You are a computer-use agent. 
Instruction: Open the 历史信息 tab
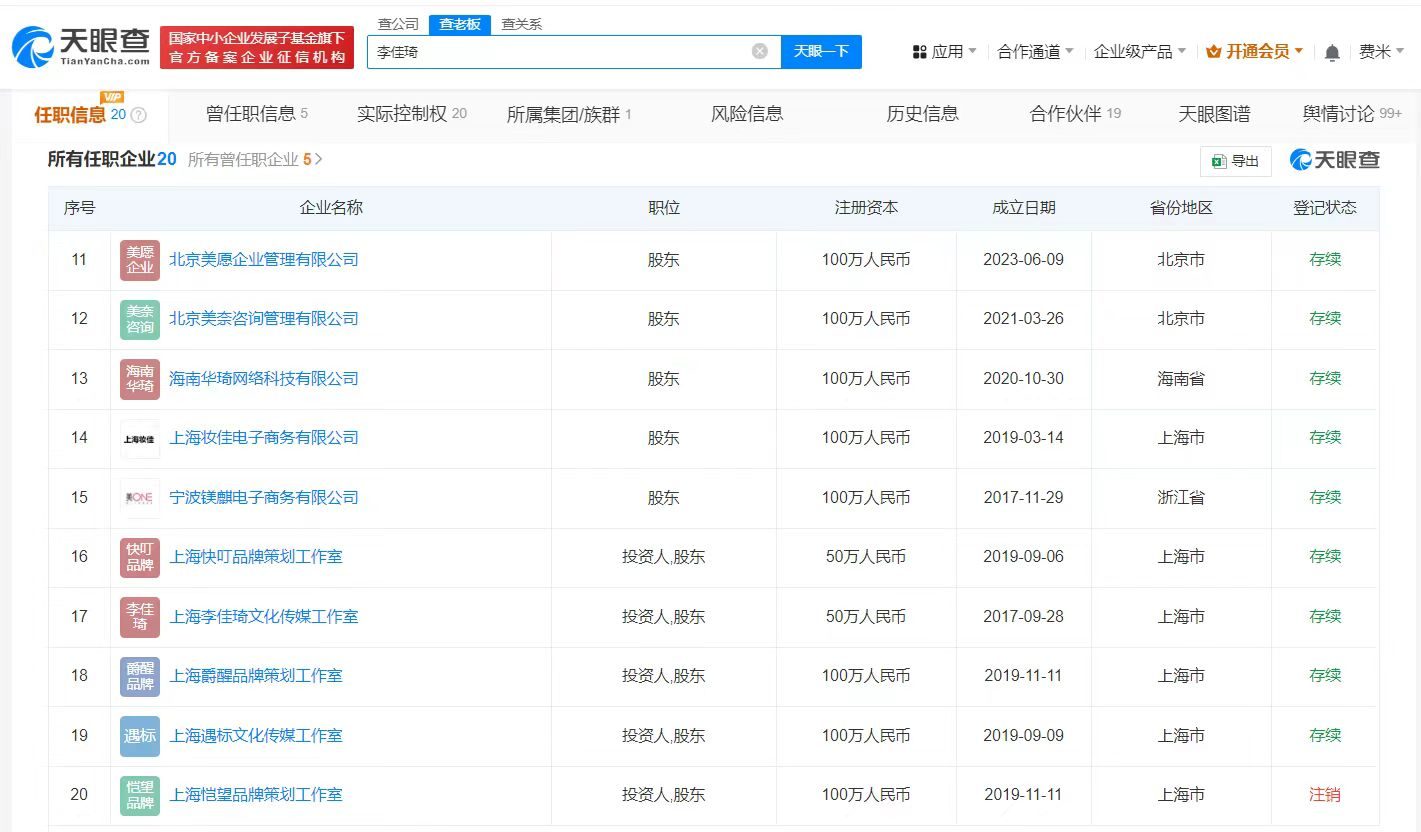tap(922, 114)
